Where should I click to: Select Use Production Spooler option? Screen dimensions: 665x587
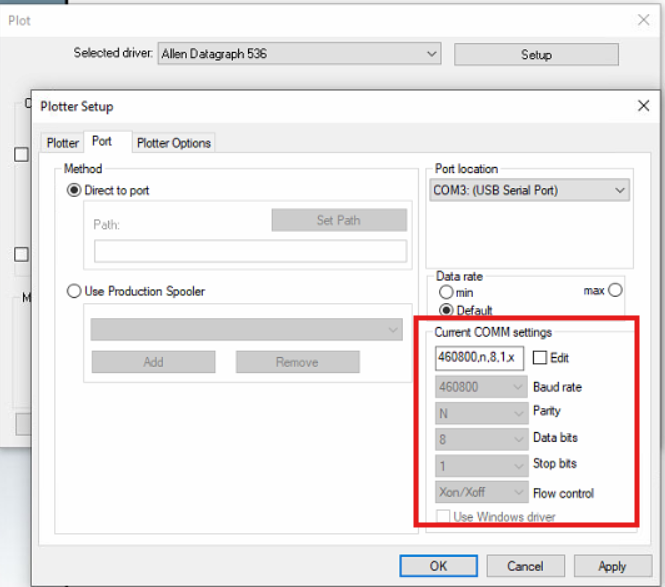coord(74,291)
